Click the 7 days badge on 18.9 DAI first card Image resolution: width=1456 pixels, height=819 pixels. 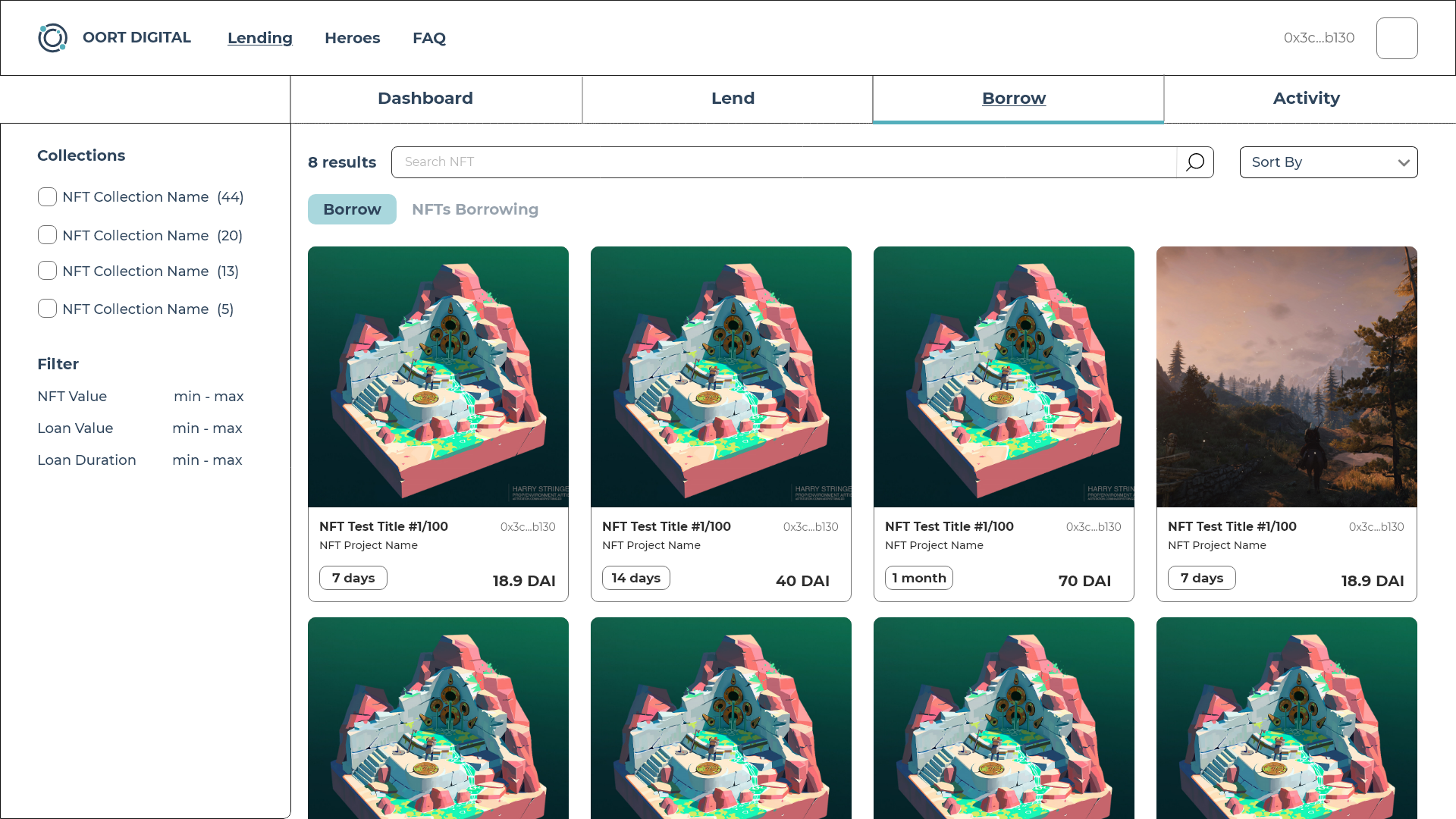coord(353,578)
